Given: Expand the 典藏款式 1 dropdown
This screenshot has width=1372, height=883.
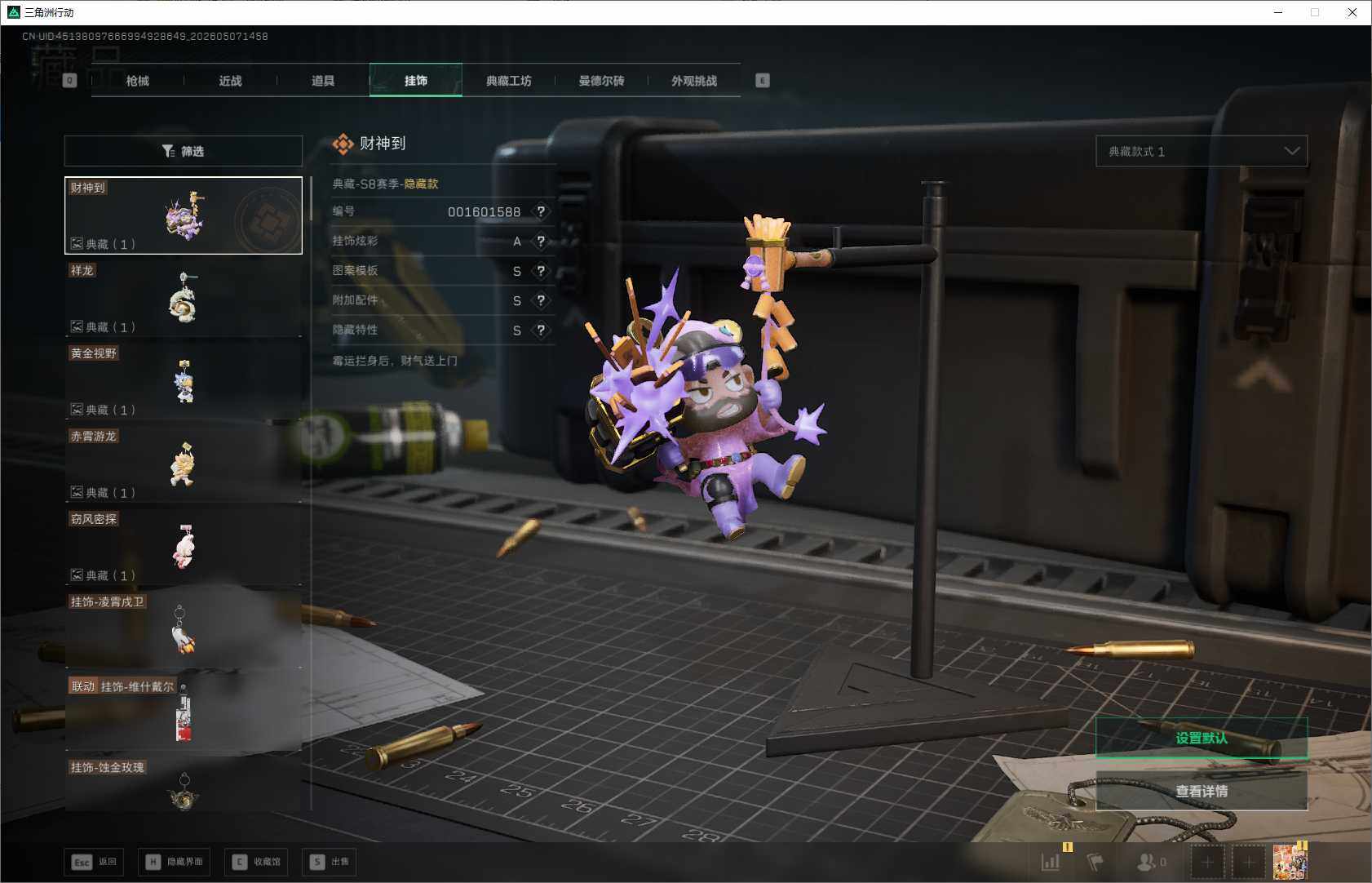Looking at the screenshot, I should pyautogui.click(x=1202, y=151).
